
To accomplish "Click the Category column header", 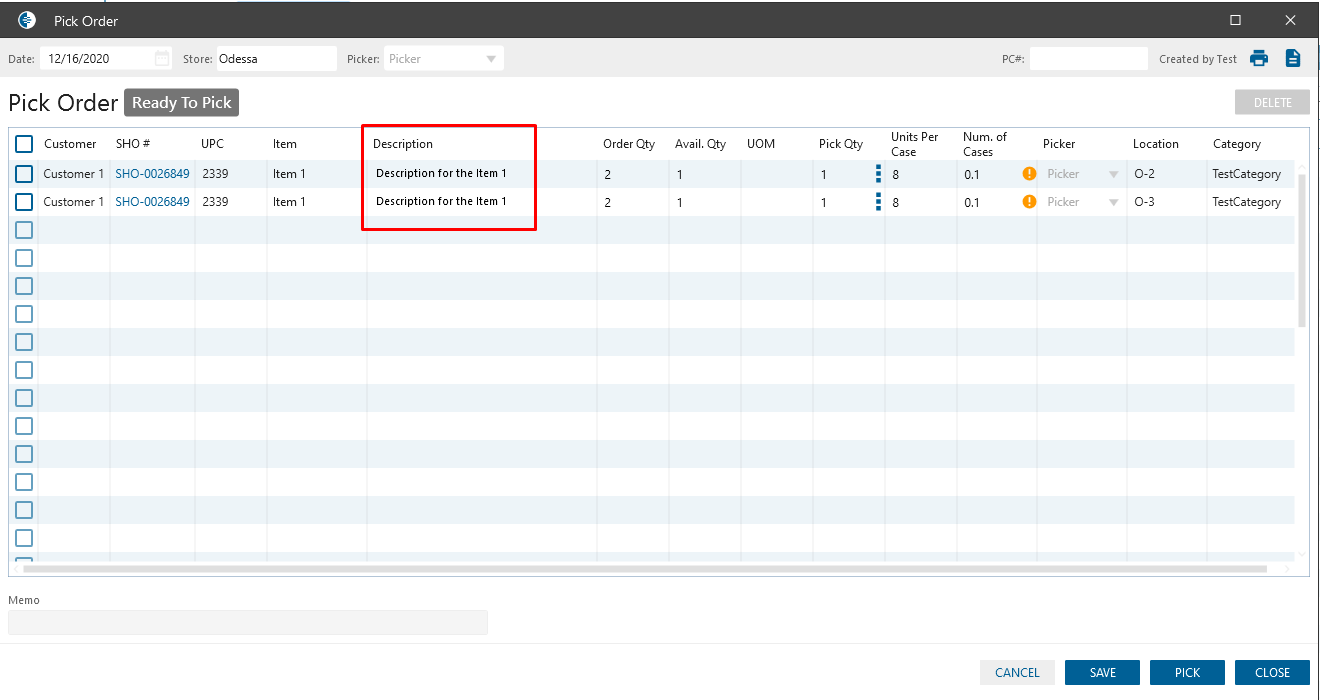I will pos(1237,144).
